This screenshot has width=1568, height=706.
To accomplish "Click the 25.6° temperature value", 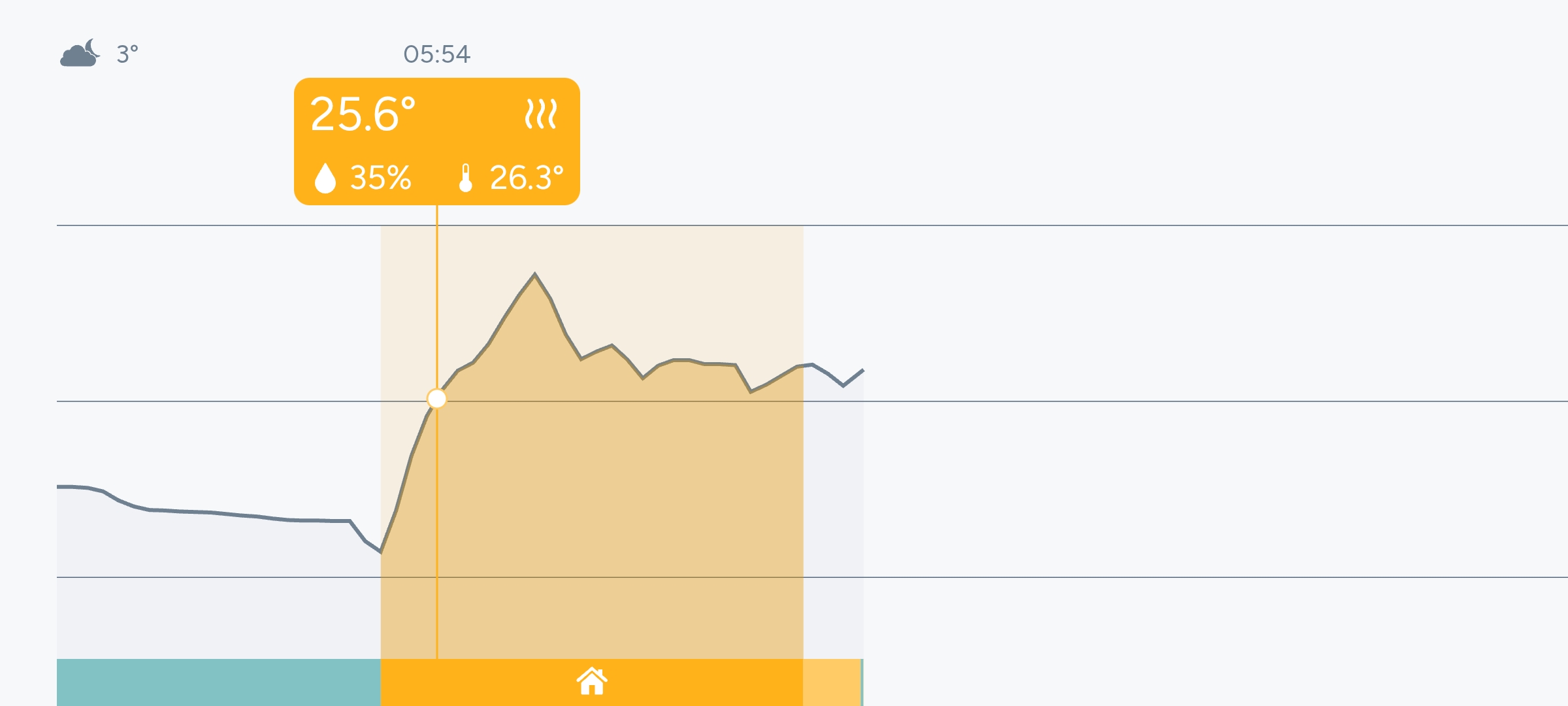I will coord(363,114).
